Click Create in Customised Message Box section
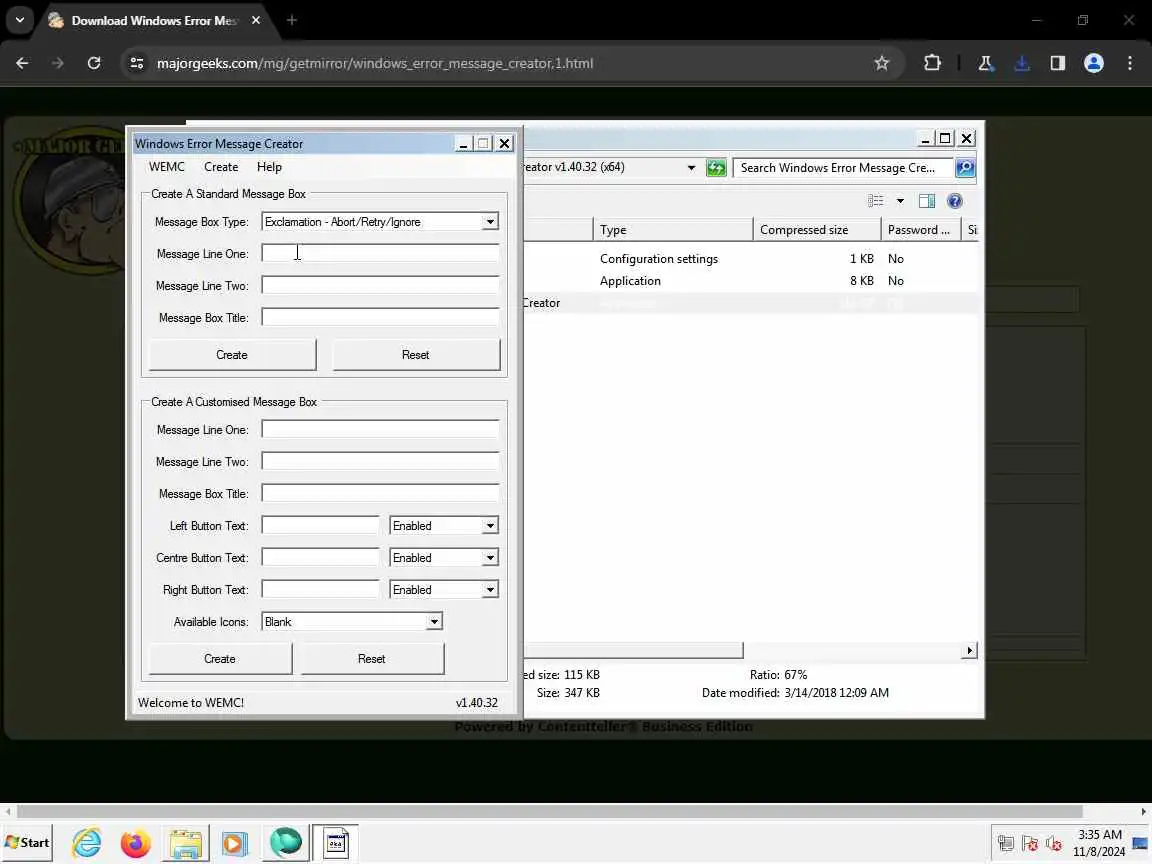This screenshot has height=864, width=1152. [x=220, y=659]
